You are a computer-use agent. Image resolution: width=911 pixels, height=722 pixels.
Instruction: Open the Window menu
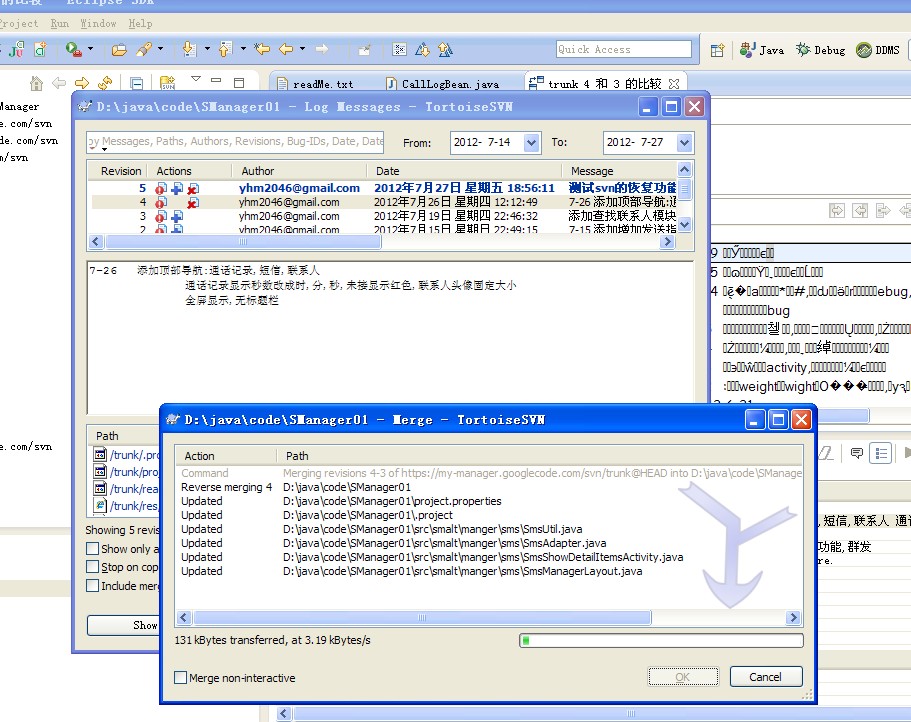click(x=98, y=23)
